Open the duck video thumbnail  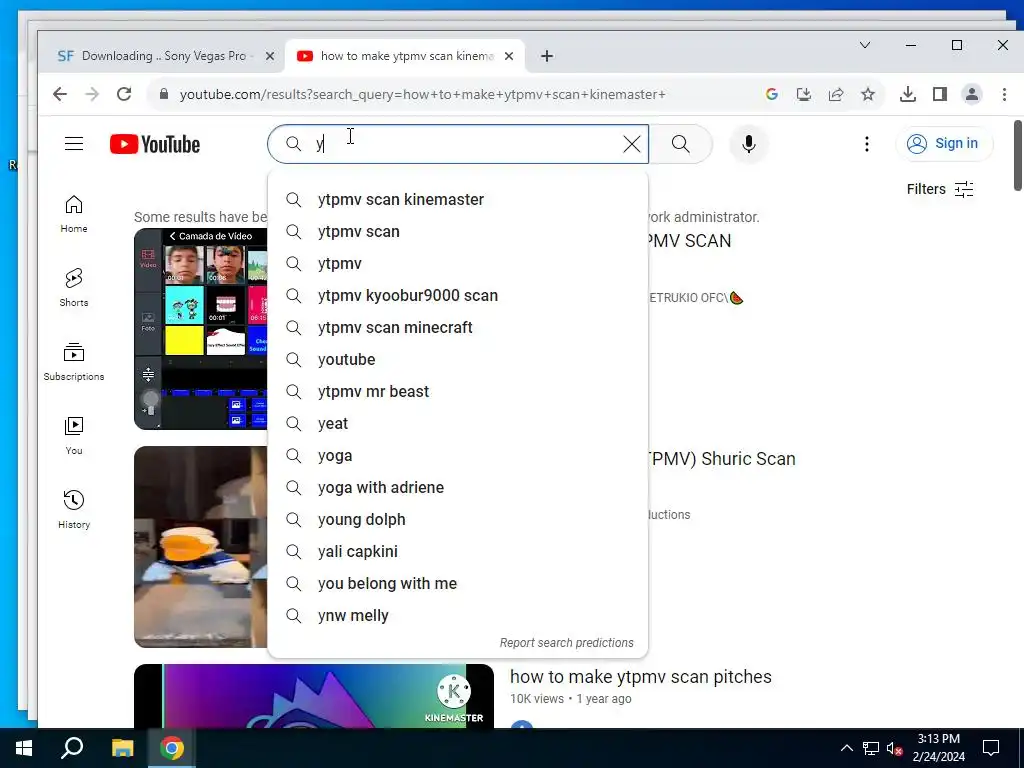tap(200, 547)
